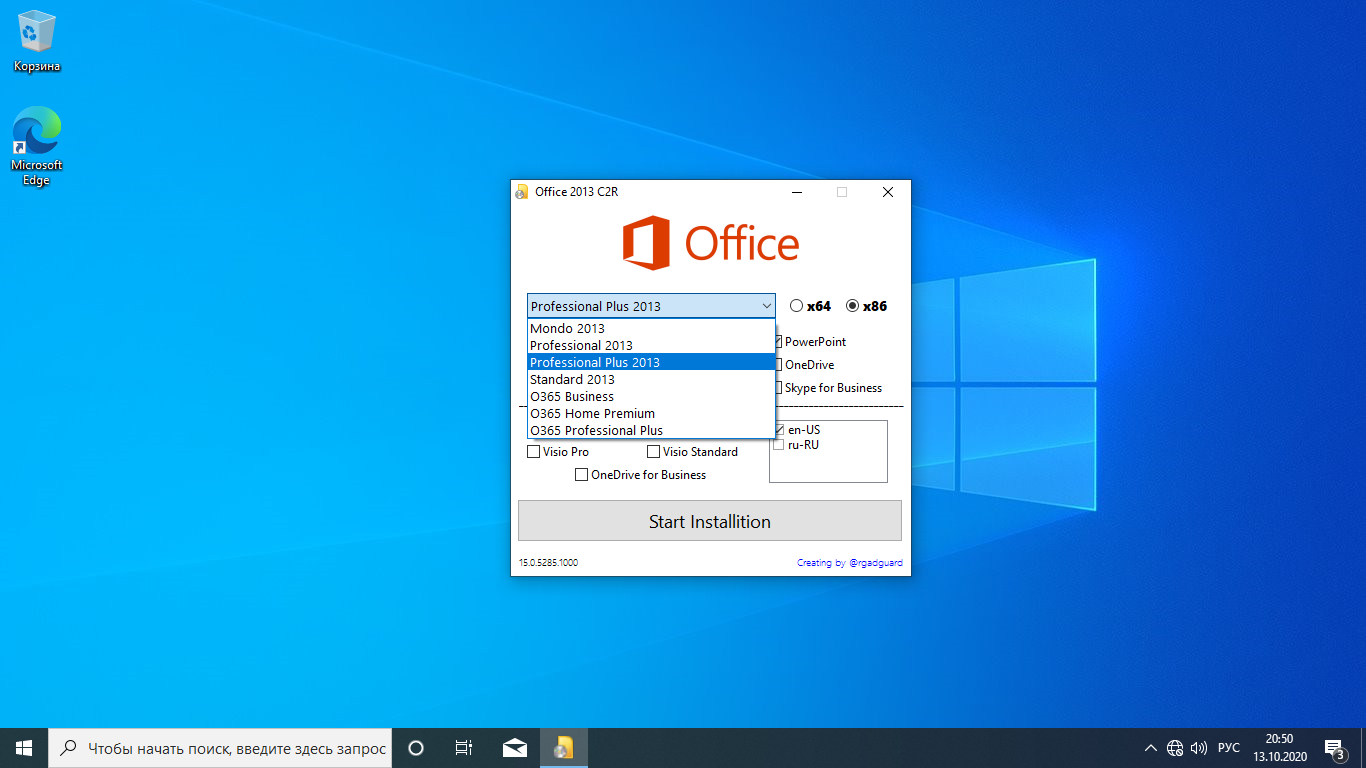This screenshot has height=768, width=1366.
Task: Uncheck the PowerPoint checkbox
Action: (779, 342)
